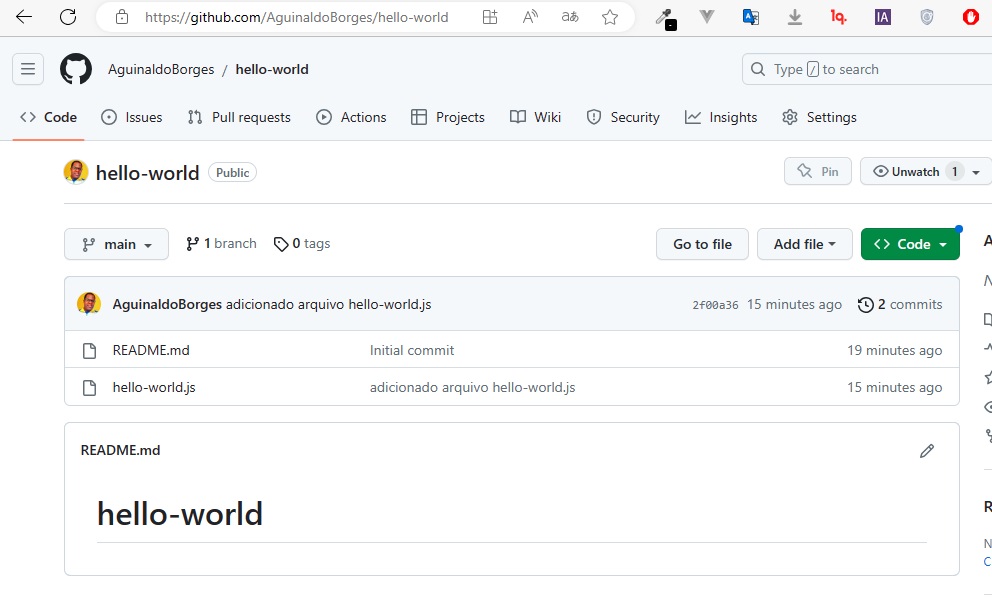
Task: Open the Issues tab
Action: pos(132,117)
